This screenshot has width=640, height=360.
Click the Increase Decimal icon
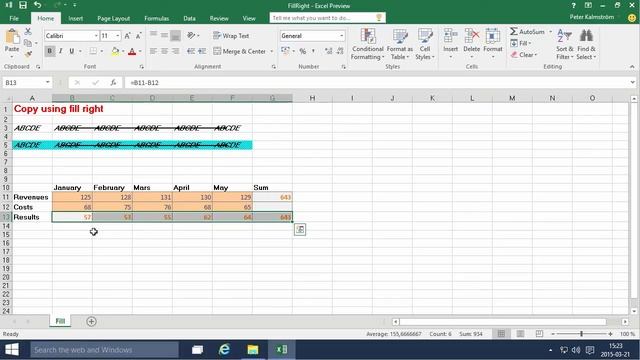[x=329, y=51]
